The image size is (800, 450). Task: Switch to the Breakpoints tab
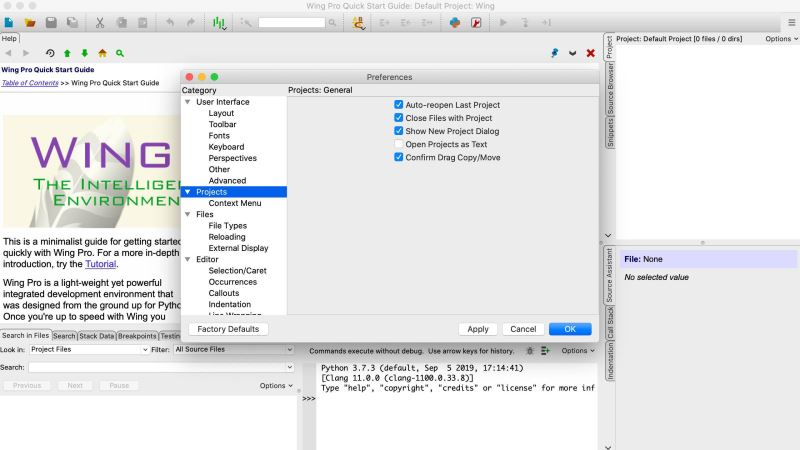point(137,336)
